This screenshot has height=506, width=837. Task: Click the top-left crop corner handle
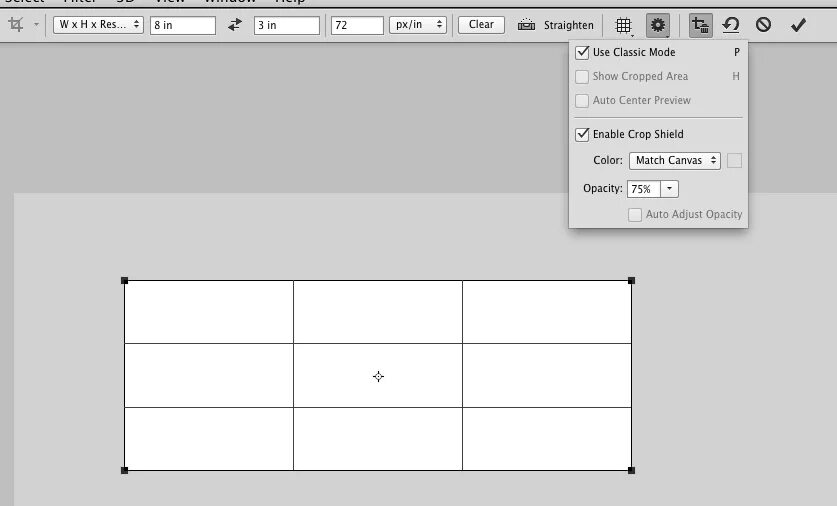coord(124,280)
